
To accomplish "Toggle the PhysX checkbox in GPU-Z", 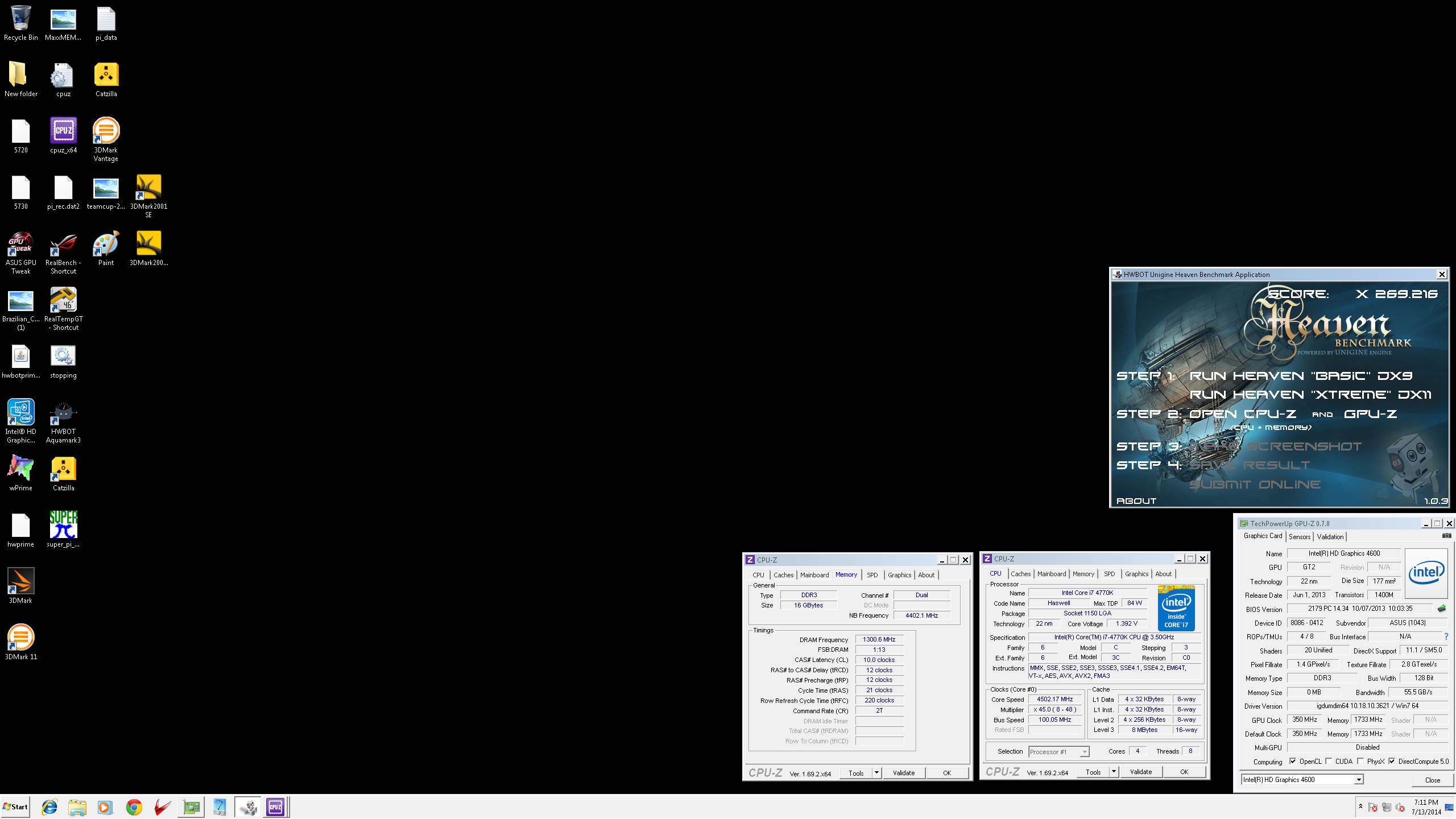I will [1360, 761].
